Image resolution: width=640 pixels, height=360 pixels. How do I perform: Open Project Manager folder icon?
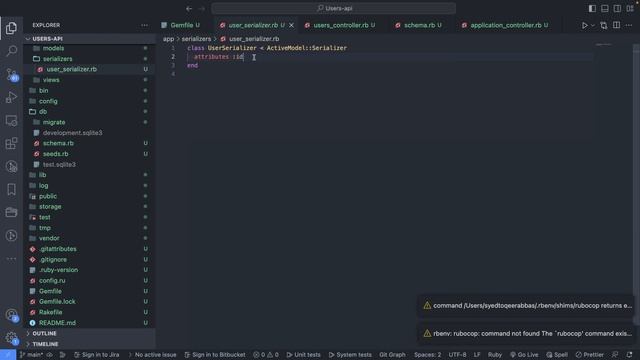[11, 212]
